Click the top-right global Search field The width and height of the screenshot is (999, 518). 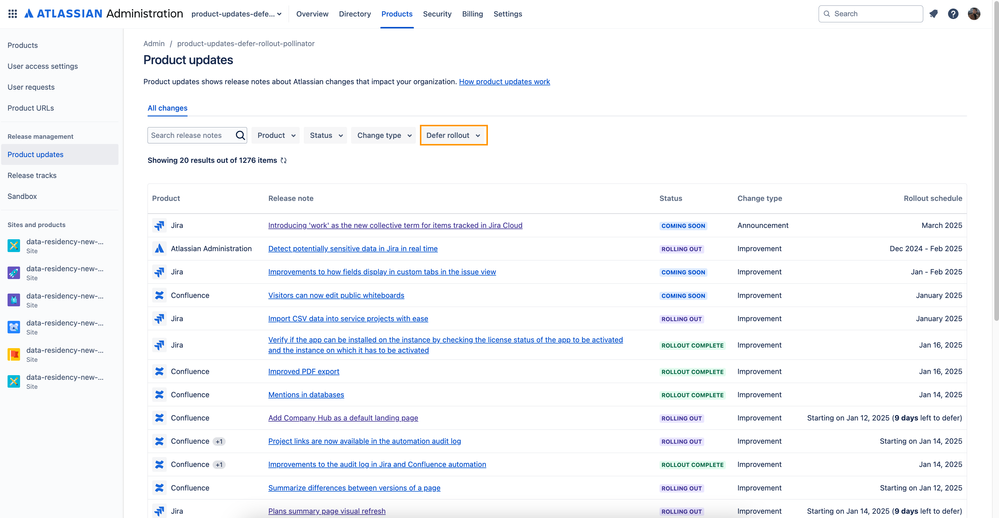tap(870, 13)
